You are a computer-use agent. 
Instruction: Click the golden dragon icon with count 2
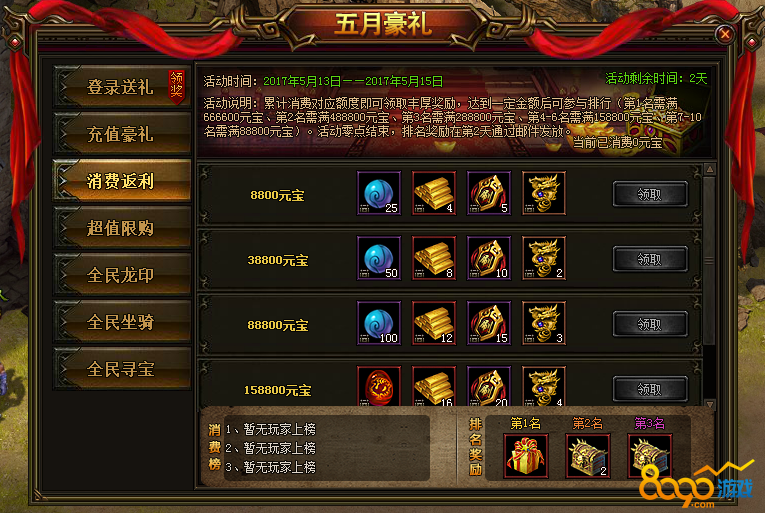(544, 258)
